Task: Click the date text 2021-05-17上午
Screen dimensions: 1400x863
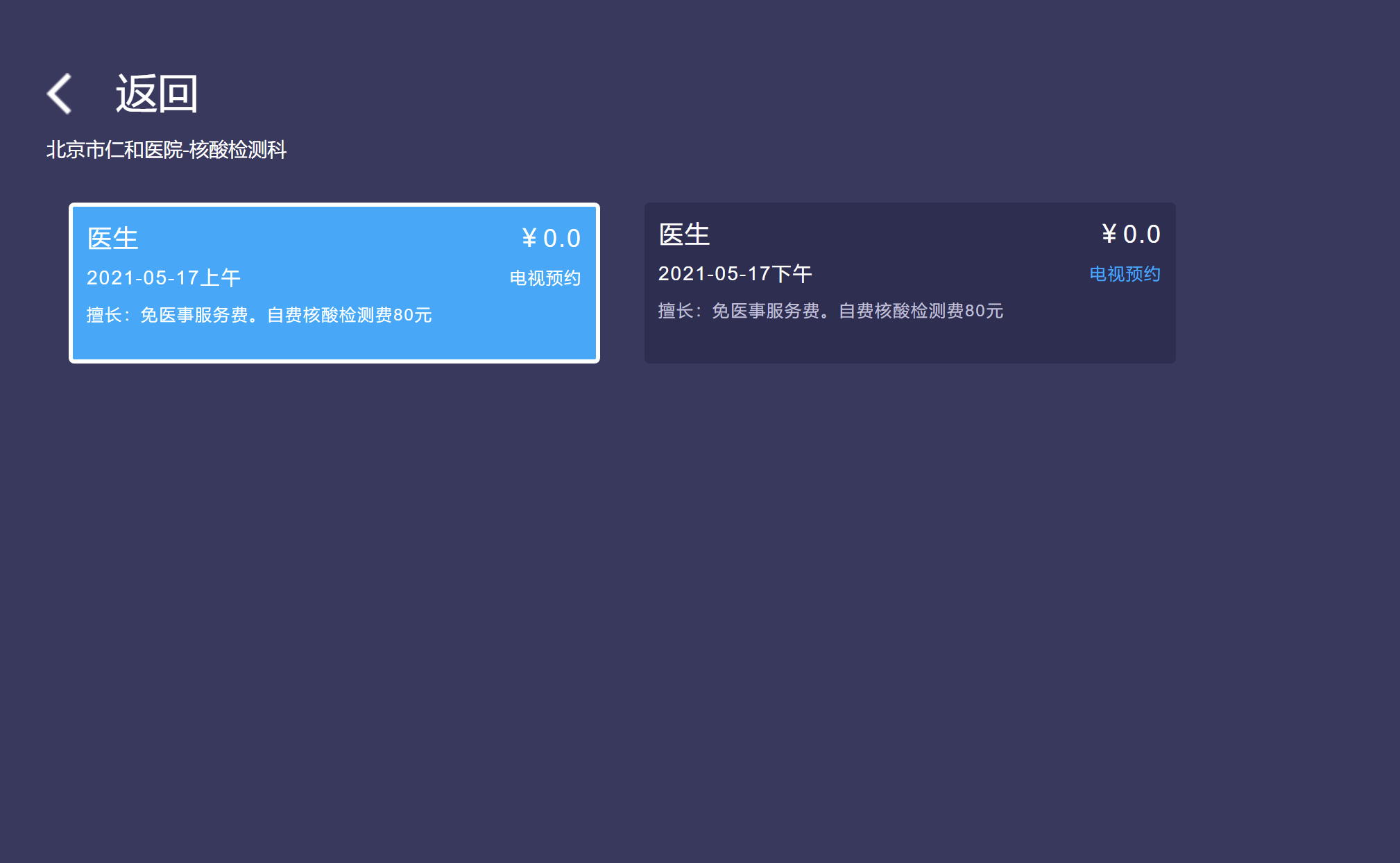Action: coord(164,278)
